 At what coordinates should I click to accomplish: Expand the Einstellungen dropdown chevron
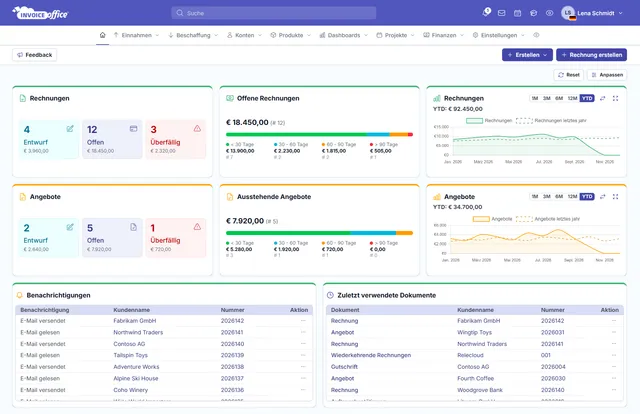(523, 36)
